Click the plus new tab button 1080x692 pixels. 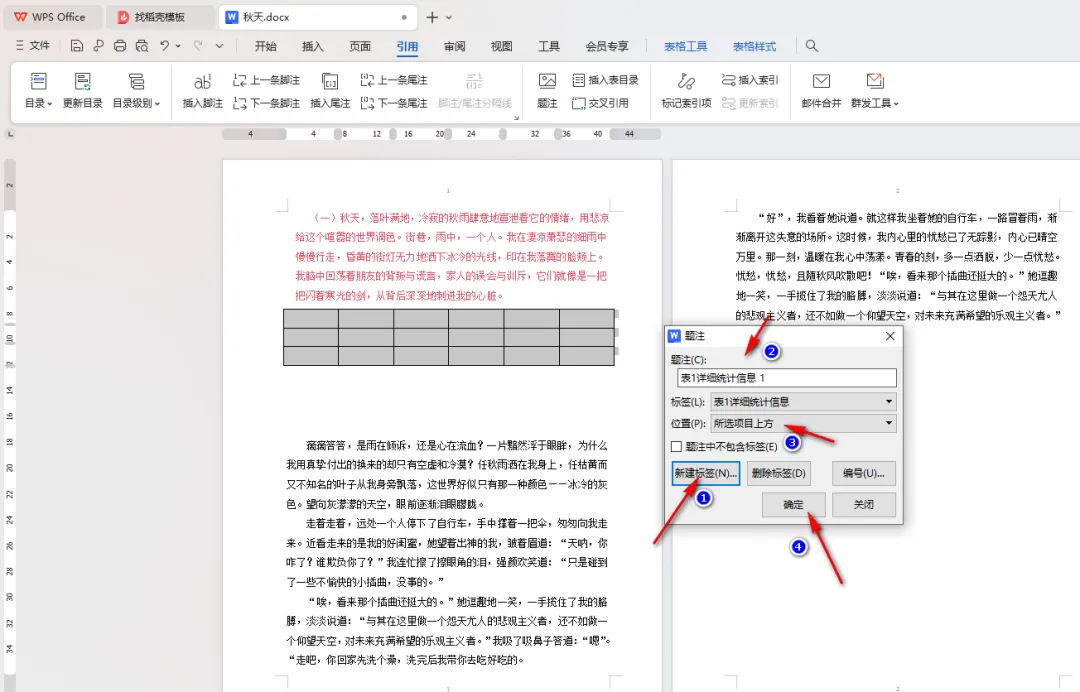[x=432, y=17]
